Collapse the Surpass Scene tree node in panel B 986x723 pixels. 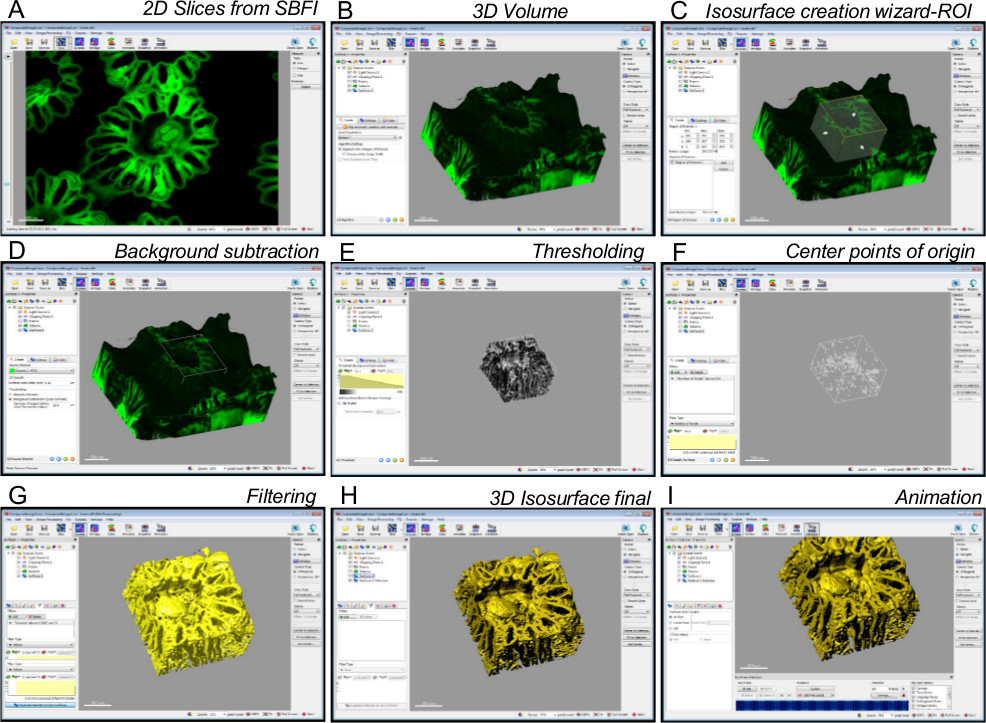tap(339, 68)
